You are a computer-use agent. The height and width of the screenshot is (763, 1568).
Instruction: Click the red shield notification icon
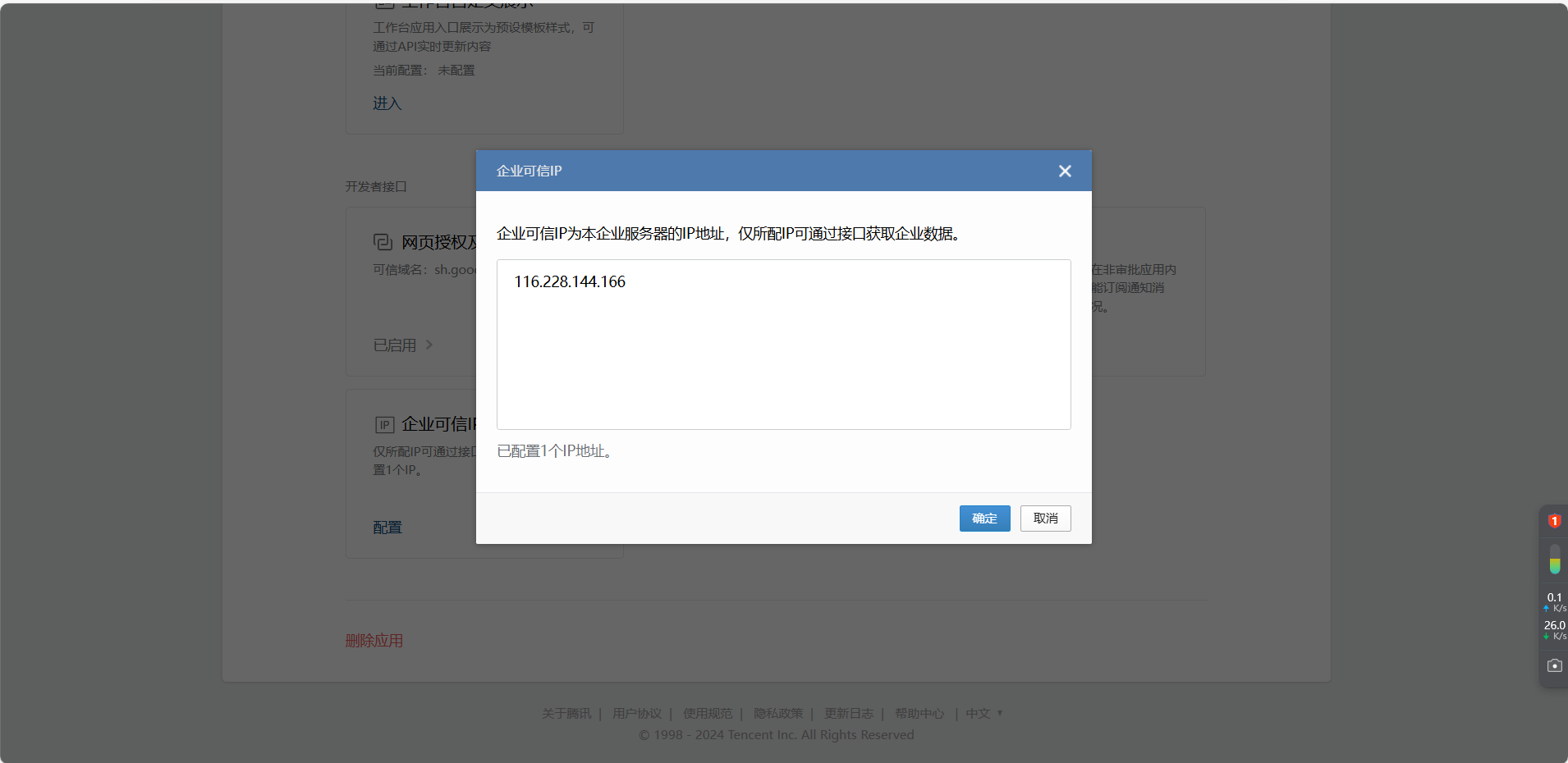[1554, 521]
